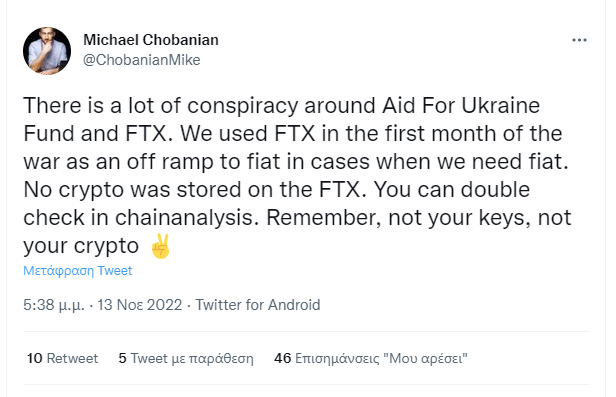This screenshot has width=616, height=397.
Task: Open the 5 Tweet με παράθεση list
Action: (186, 358)
